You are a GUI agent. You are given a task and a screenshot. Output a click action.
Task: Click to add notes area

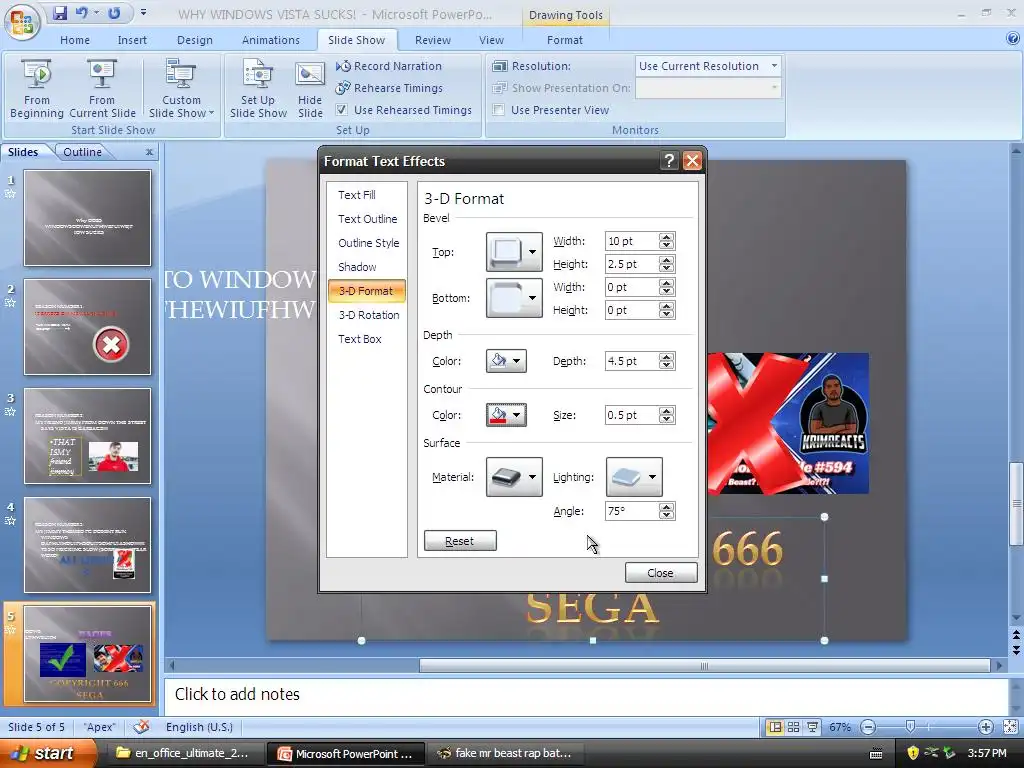[x=586, y=696]
